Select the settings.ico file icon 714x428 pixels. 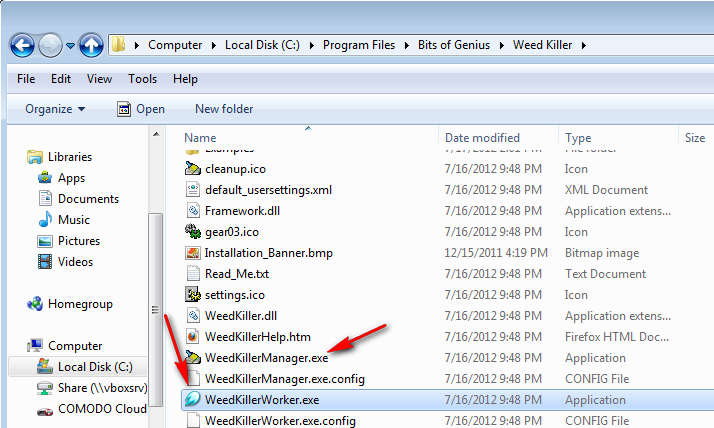(x=193, y=295)
